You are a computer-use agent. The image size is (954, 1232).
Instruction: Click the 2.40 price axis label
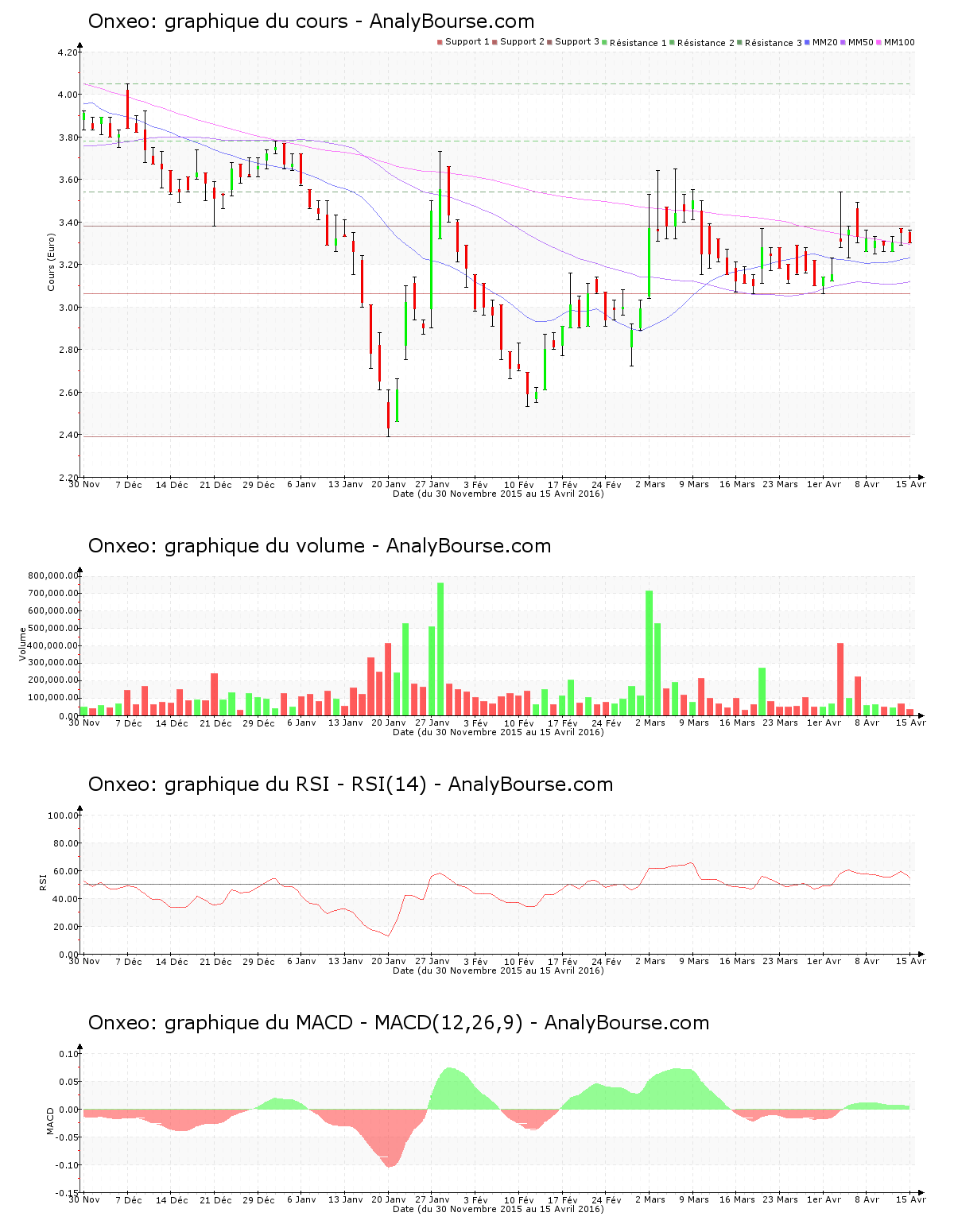pos(68,435)
